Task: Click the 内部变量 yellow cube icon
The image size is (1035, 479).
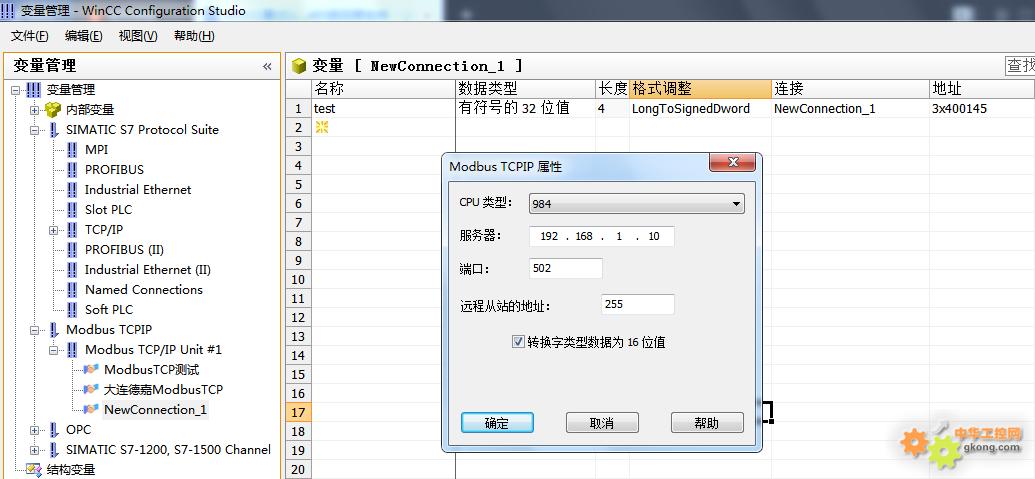Action: pos(53,110)
